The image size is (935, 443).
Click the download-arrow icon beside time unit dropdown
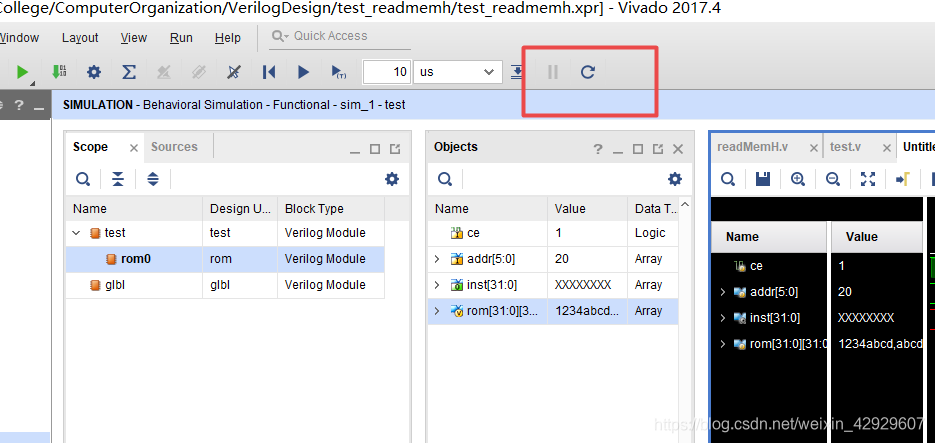(x=517, y=72)
